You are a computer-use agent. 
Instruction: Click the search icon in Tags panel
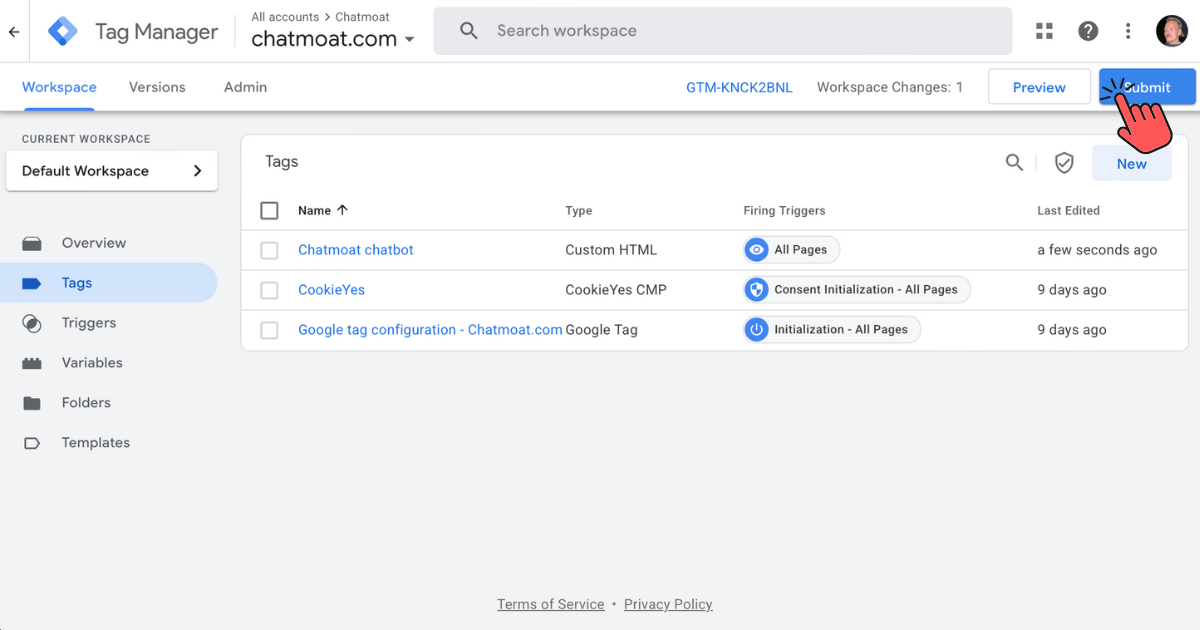1014,163
